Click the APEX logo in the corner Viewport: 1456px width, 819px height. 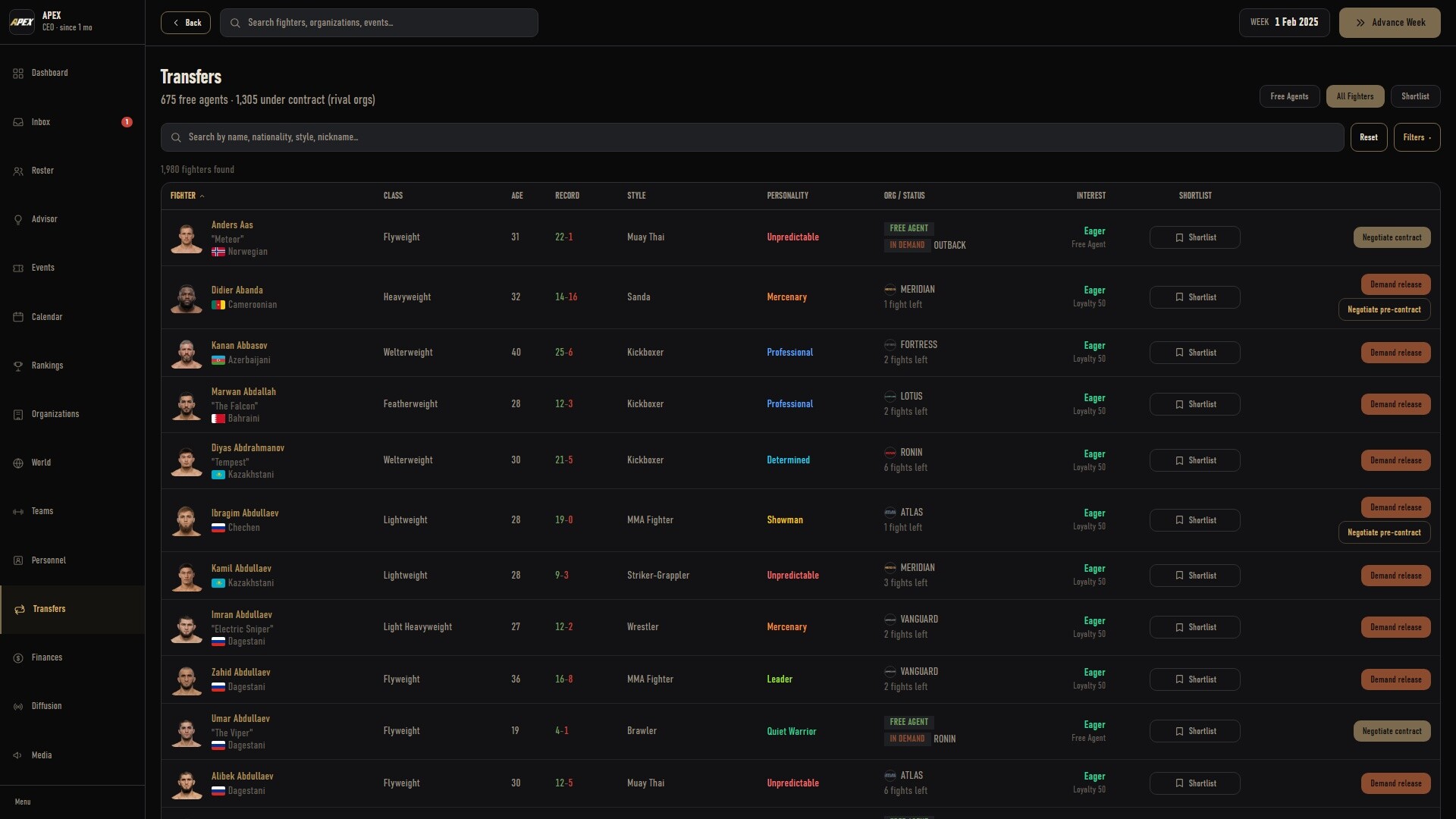pos(22,22)
